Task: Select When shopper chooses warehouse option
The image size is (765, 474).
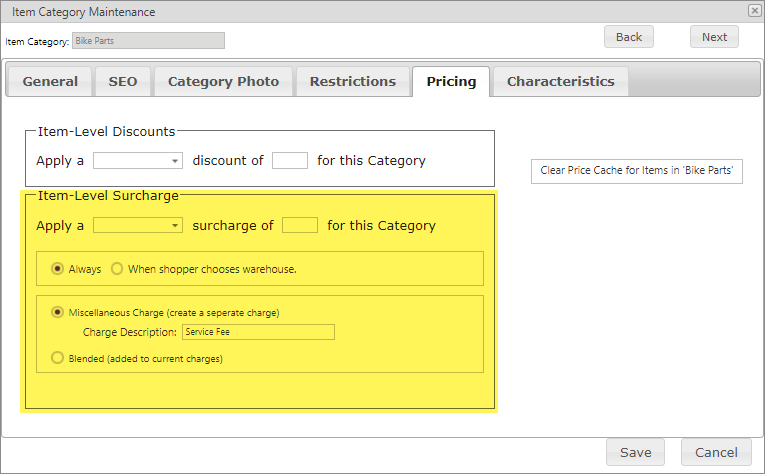Action: (117, 269)
